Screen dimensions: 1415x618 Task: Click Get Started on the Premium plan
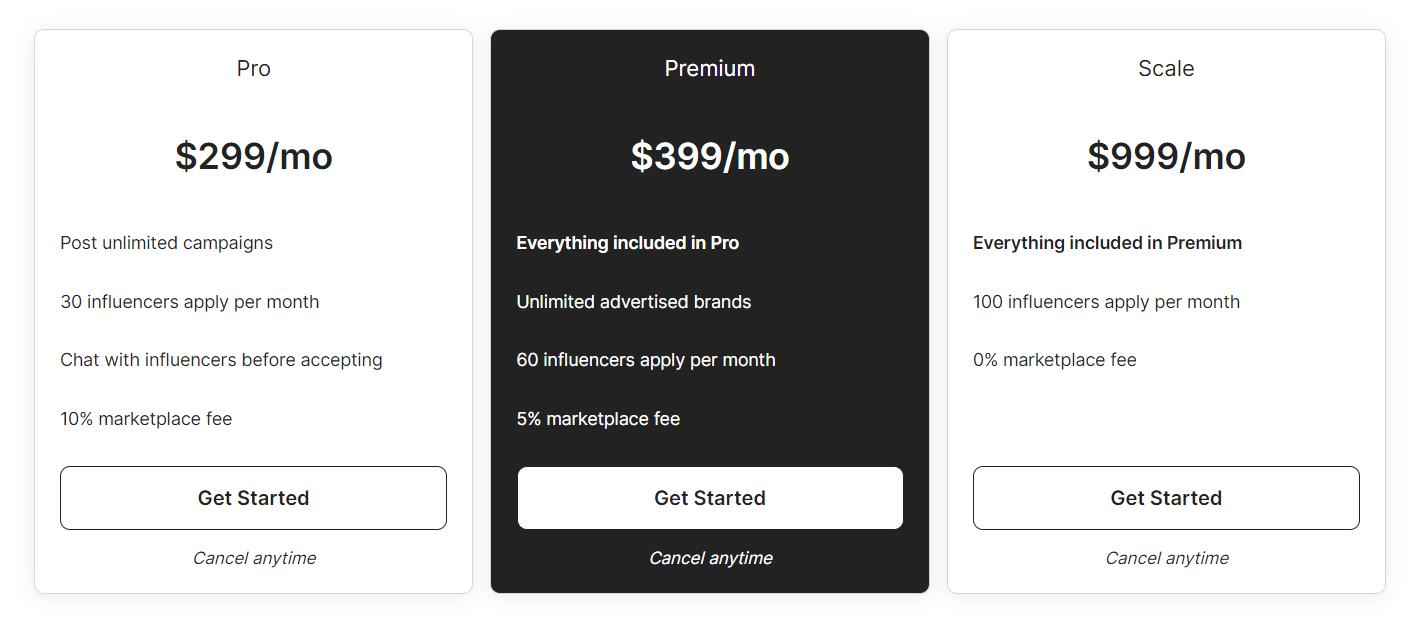[x=710, y=497]
